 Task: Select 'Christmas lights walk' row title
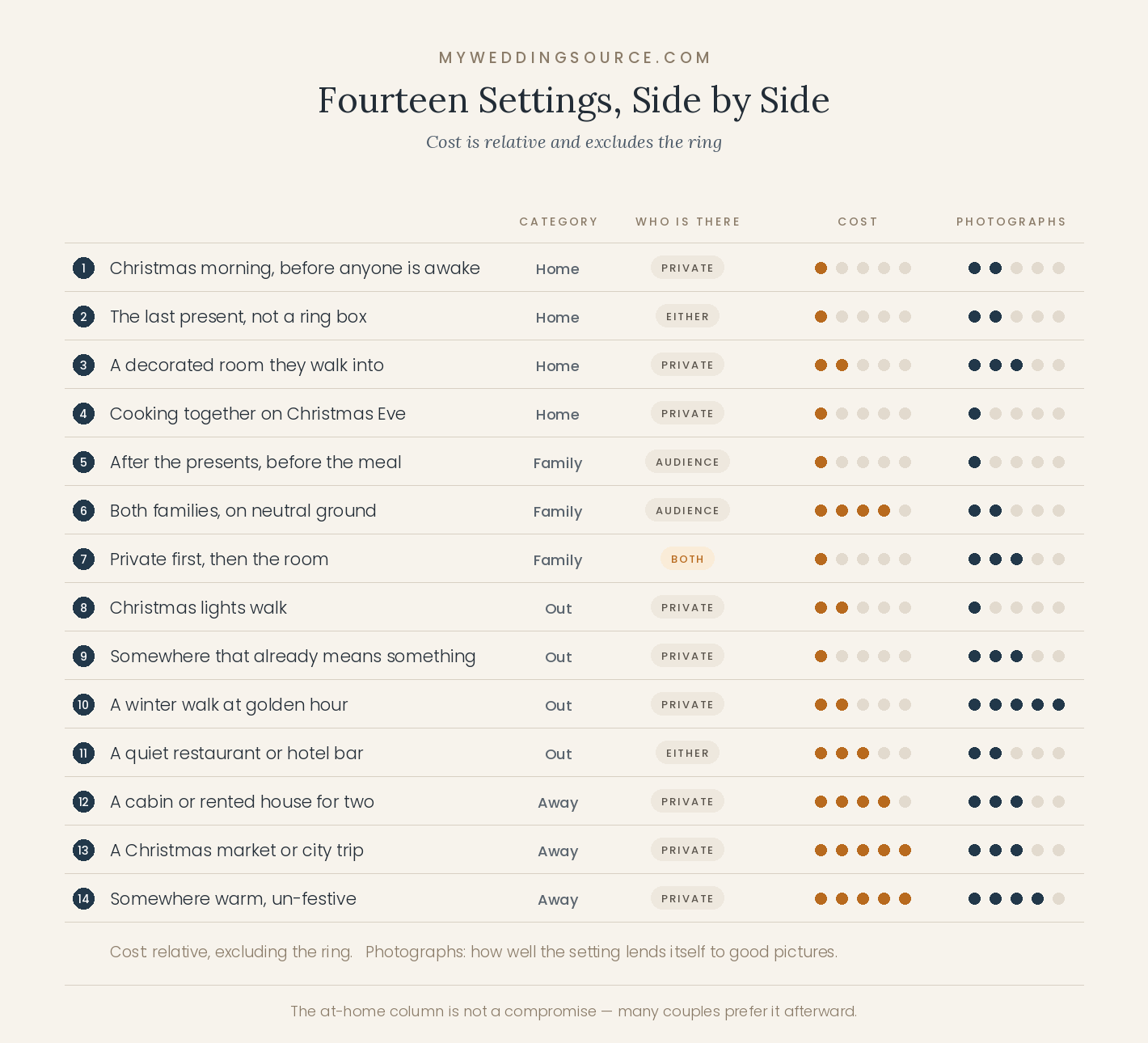[198, 607]
